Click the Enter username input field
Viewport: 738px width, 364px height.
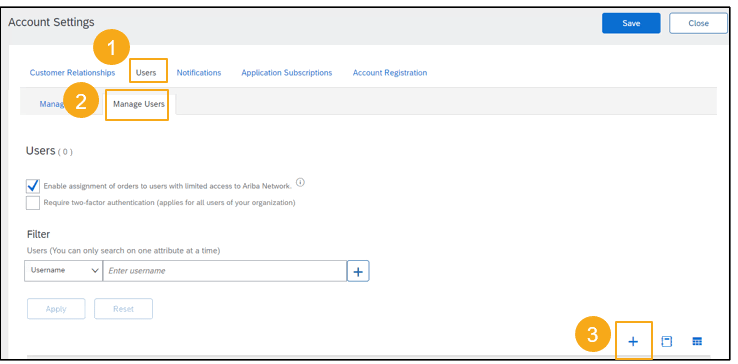pos(225,271)
